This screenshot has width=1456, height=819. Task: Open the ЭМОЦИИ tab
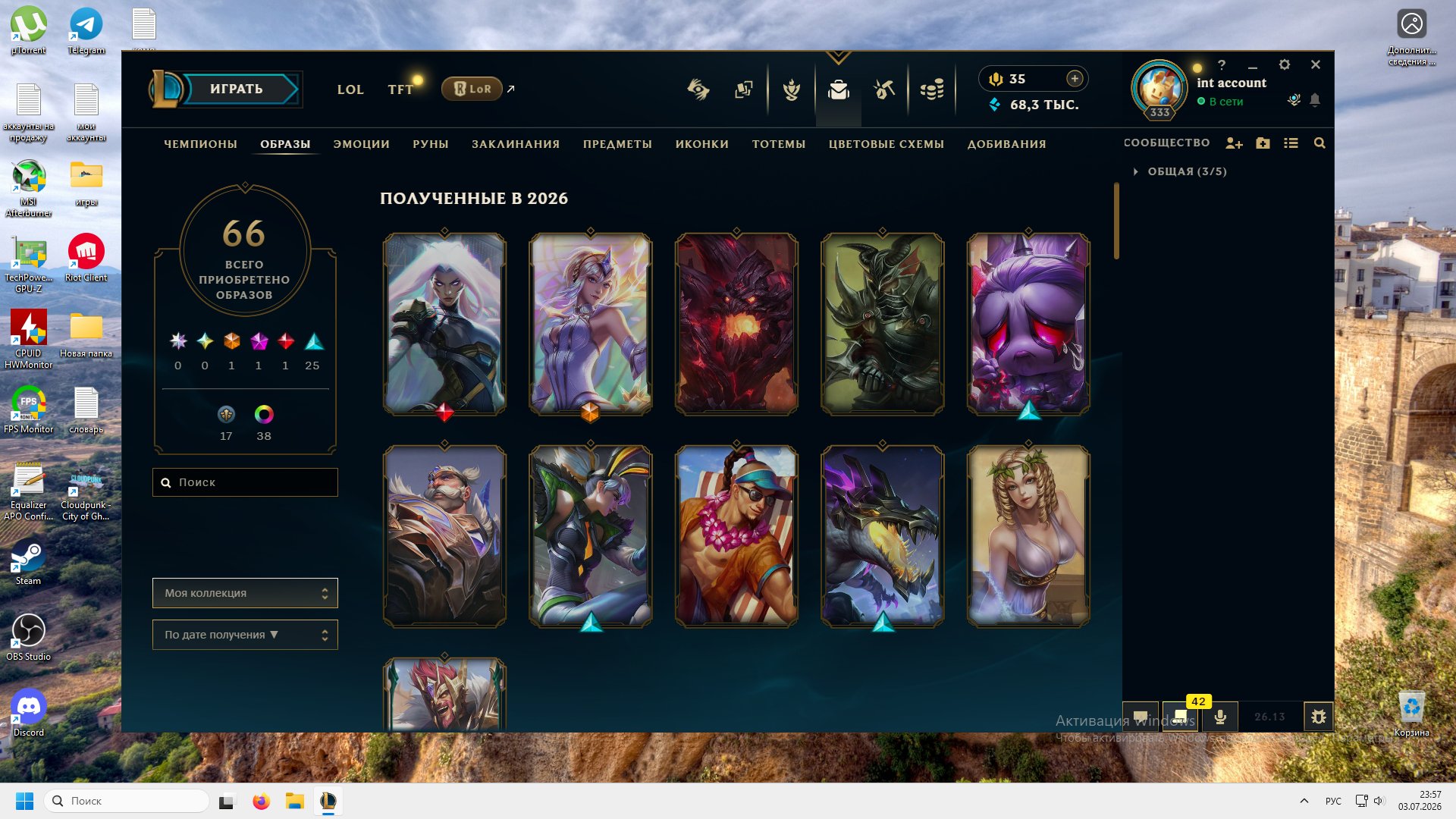pos(361,144)
